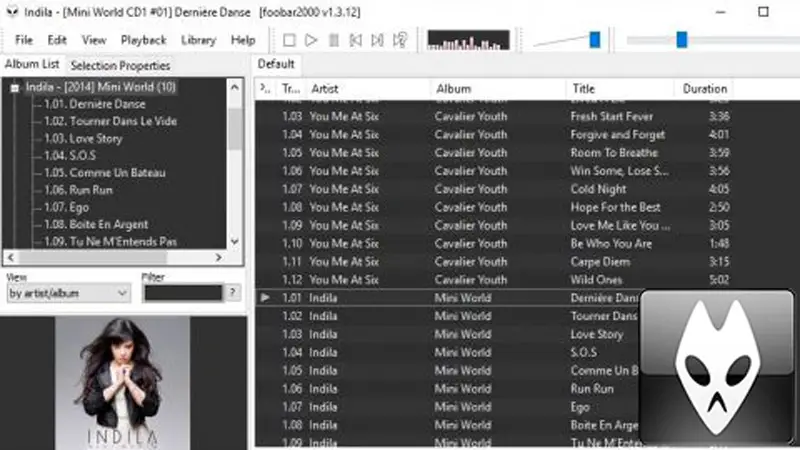
Task: Pause playback with the Pause icon
Action: tap(334, 40)
